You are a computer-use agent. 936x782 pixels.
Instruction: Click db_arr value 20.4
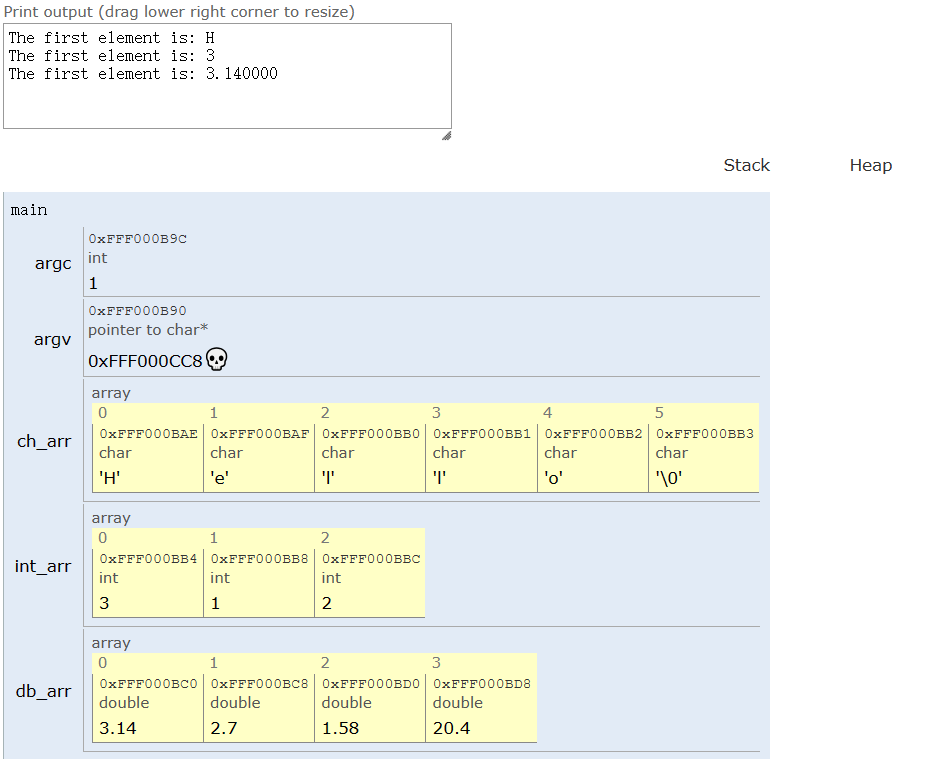click(x=451, y=728)
